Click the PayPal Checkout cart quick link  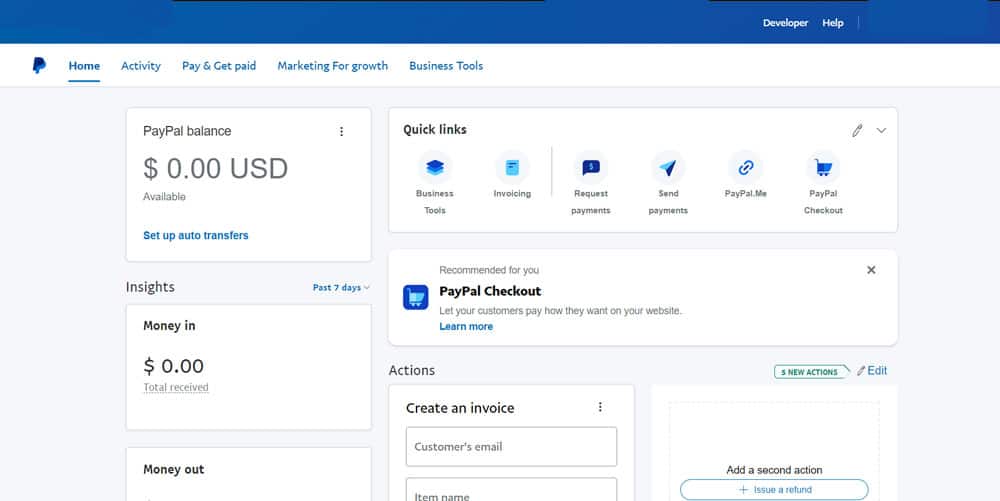pos(823,167)
